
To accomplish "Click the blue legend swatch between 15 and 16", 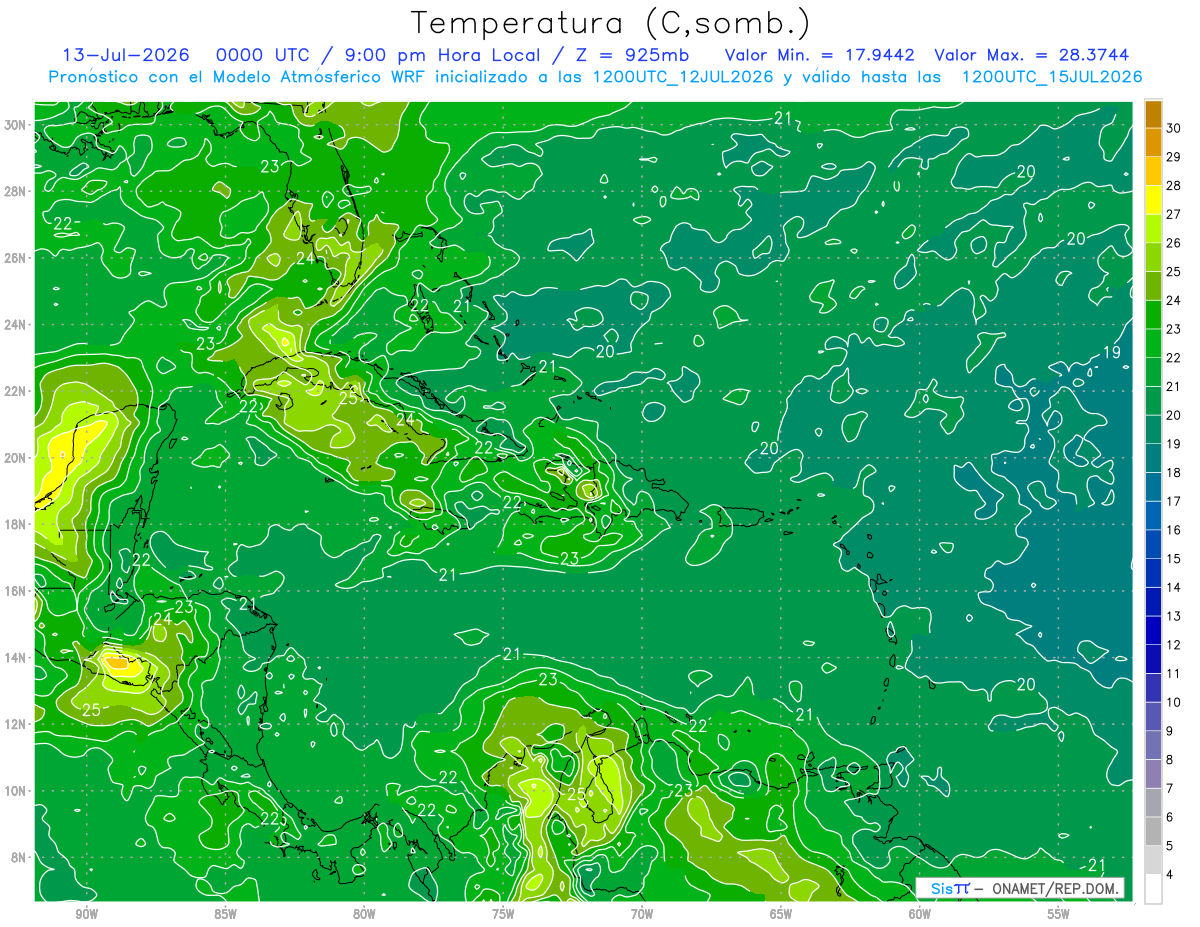I will point(1153,544).
